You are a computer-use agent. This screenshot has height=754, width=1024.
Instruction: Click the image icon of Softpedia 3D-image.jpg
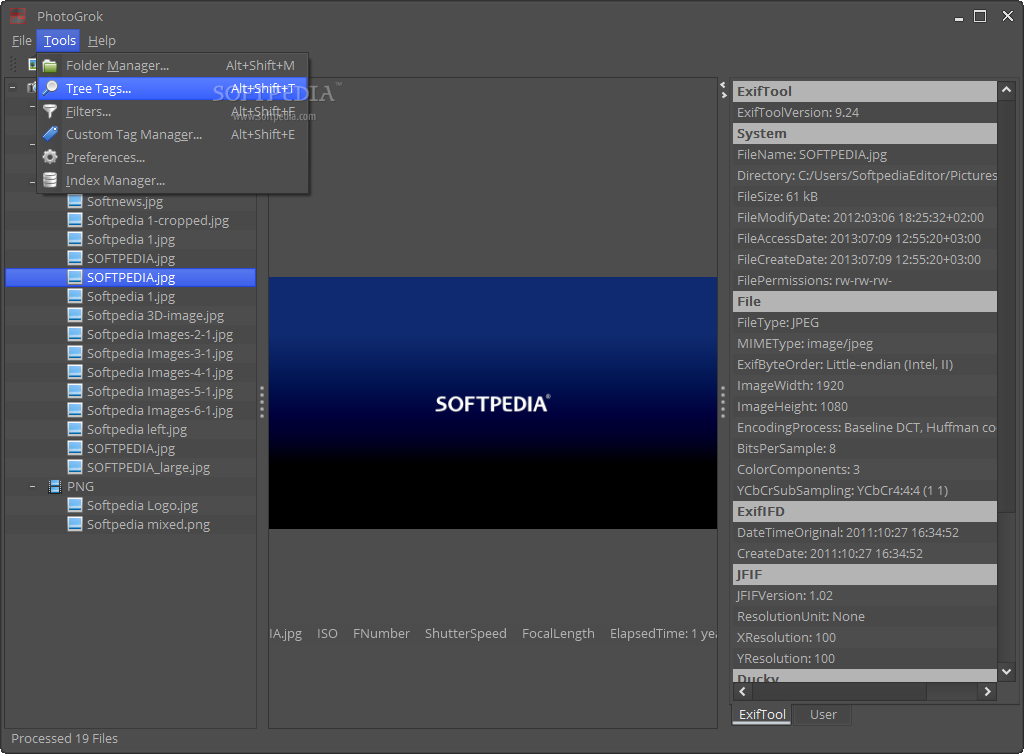point(75,316)
